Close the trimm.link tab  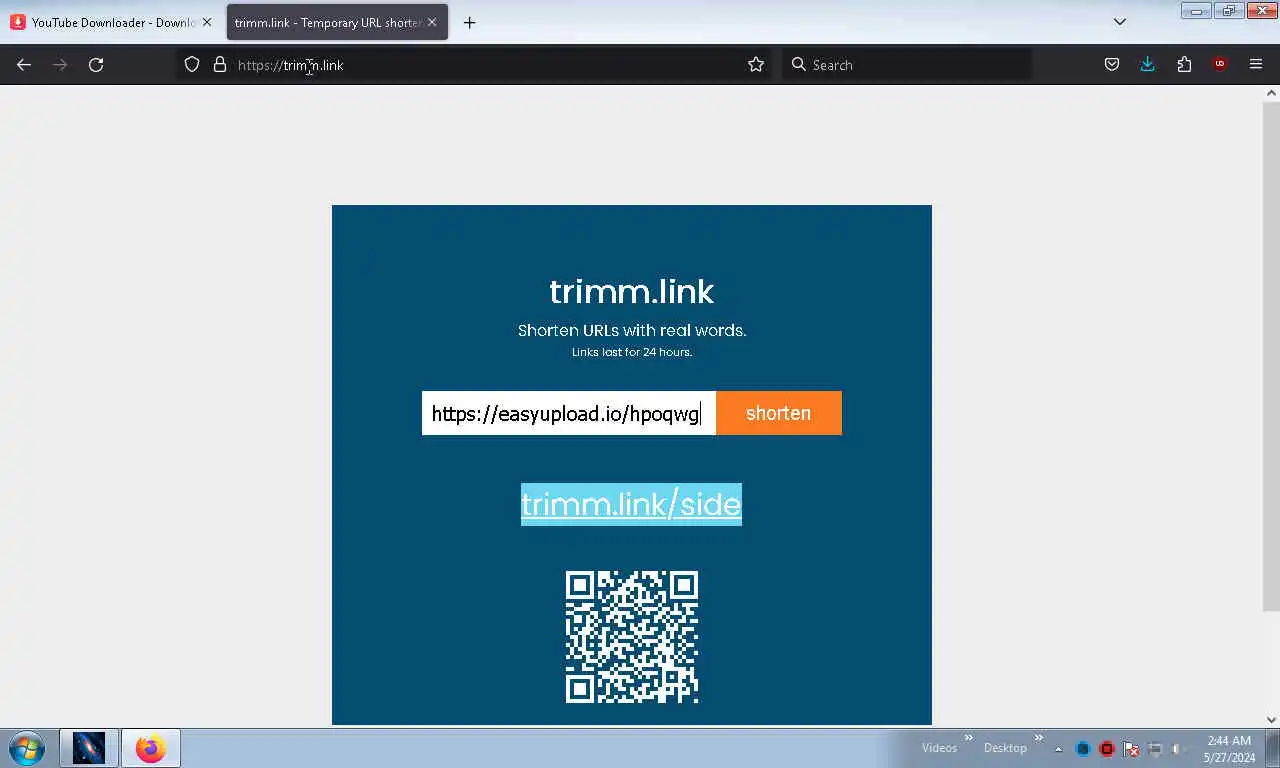pyautogui.click(x=432, y=22)
